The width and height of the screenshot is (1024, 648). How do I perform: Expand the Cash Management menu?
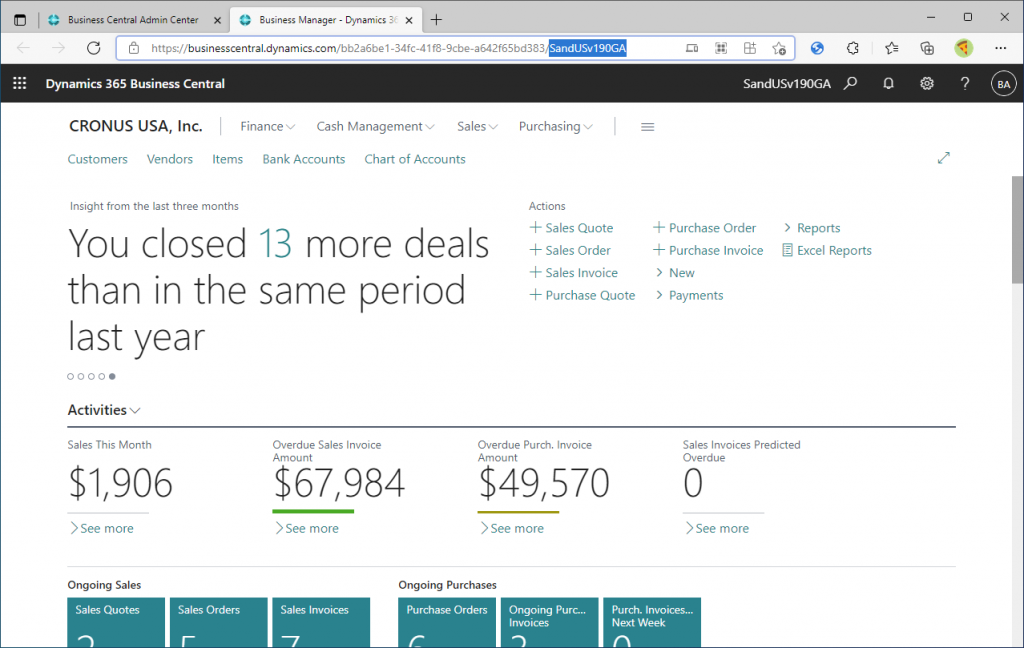376,127
